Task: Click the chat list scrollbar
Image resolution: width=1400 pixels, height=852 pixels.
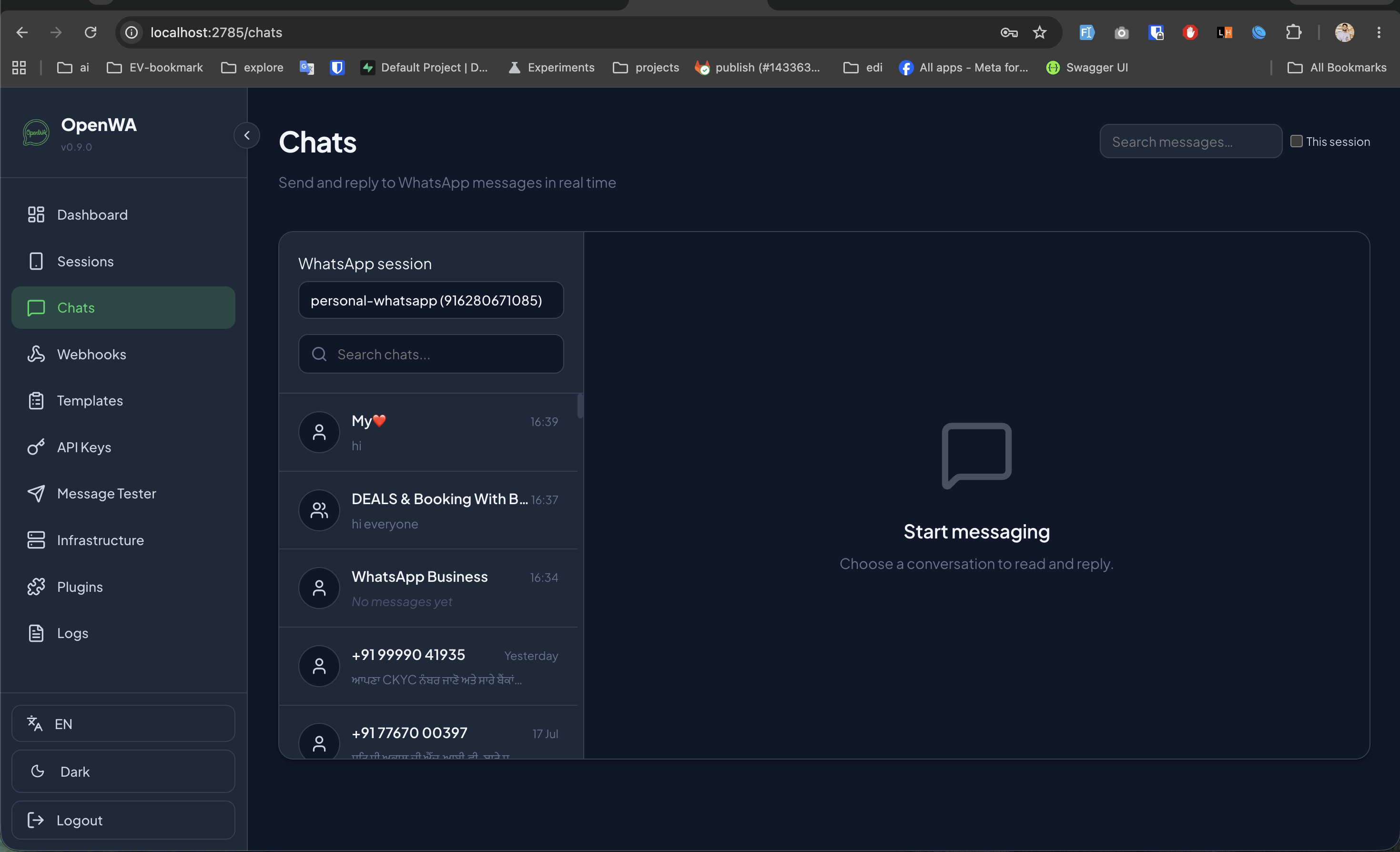Action: [580, 406]
